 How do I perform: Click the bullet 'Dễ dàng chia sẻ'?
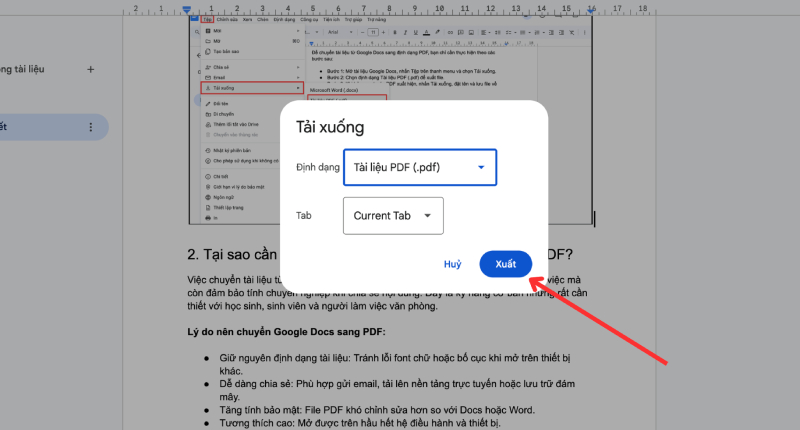[397, 390]
